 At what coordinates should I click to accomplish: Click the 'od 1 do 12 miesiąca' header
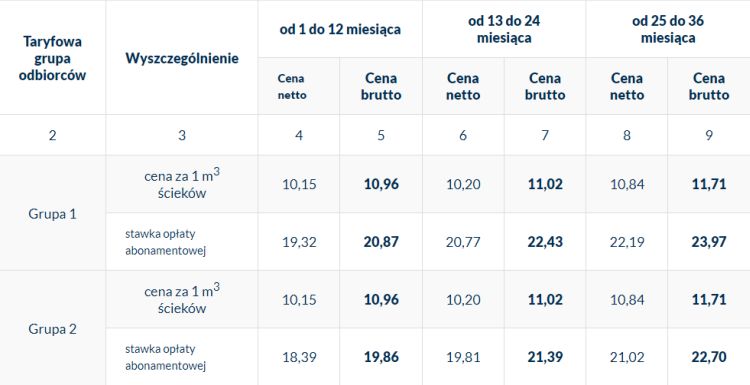coord(340,29)
